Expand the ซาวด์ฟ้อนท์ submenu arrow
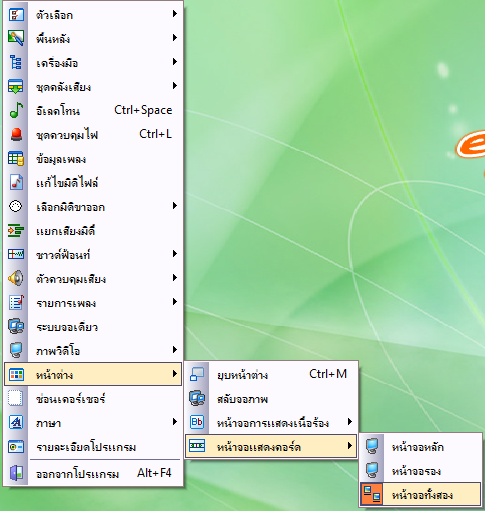The height and width of the screenshot is (511, 485). (174, 254)
